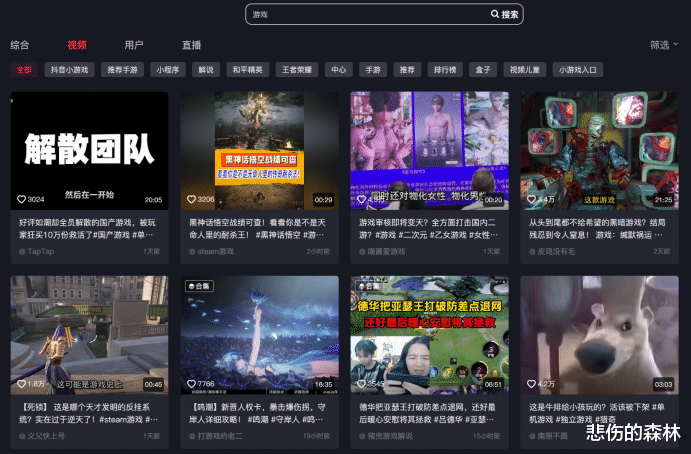Open author 义父快上号 profile
Viewport: 691px width, 454px height.
42,436
